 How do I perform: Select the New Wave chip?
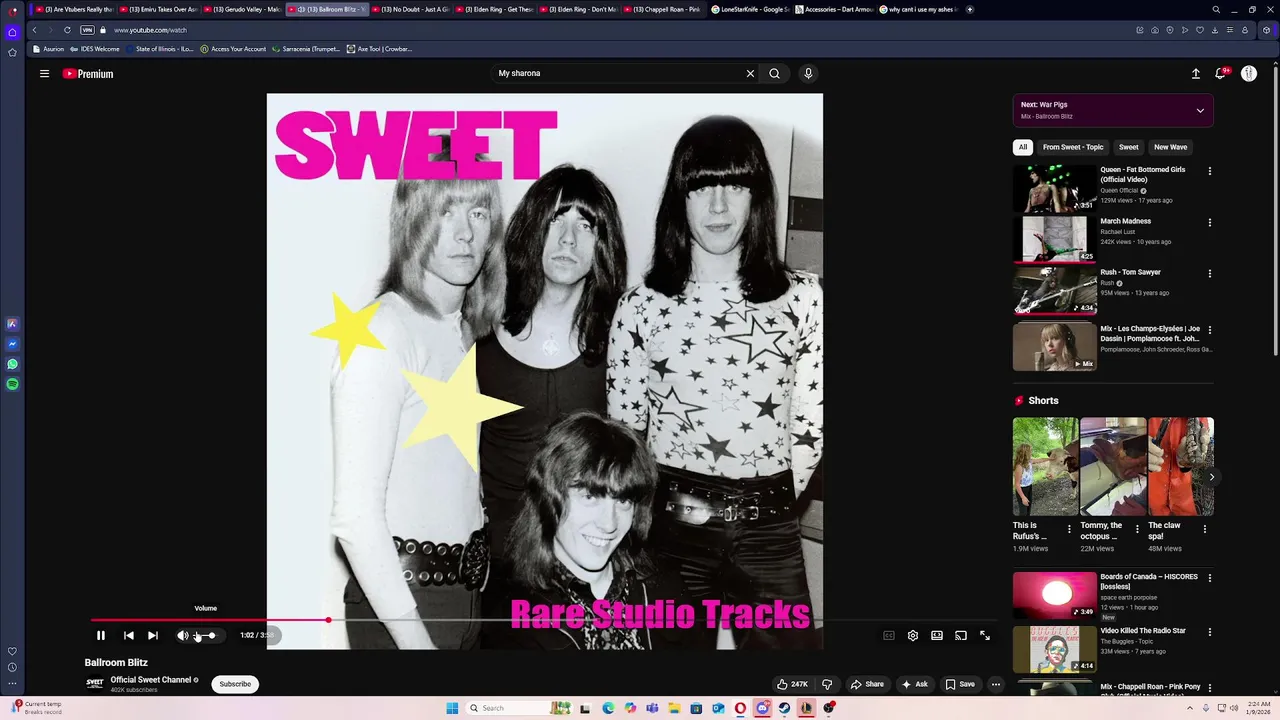(x=1171, y=147)
